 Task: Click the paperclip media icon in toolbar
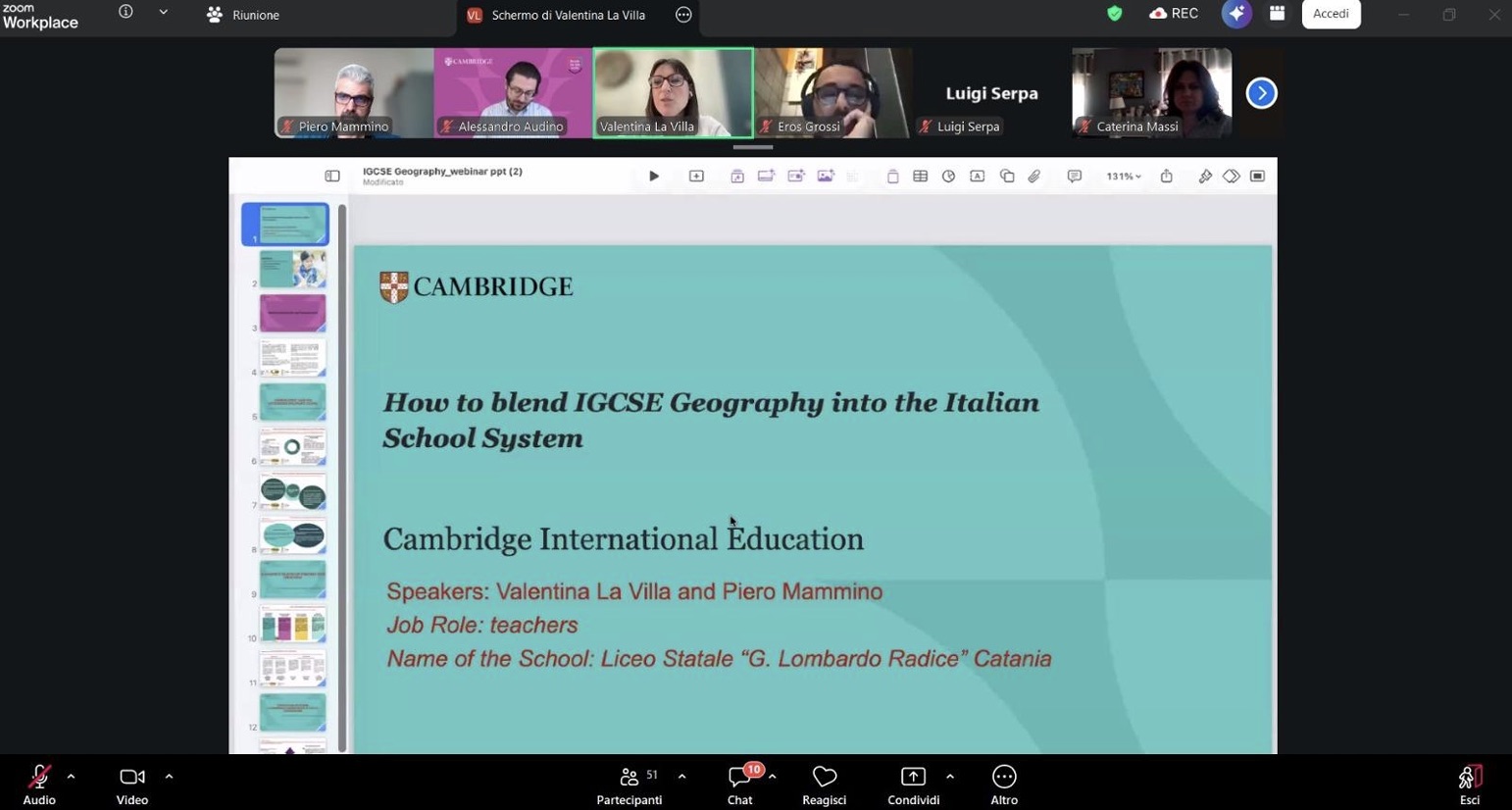(x=1033, y=177)
